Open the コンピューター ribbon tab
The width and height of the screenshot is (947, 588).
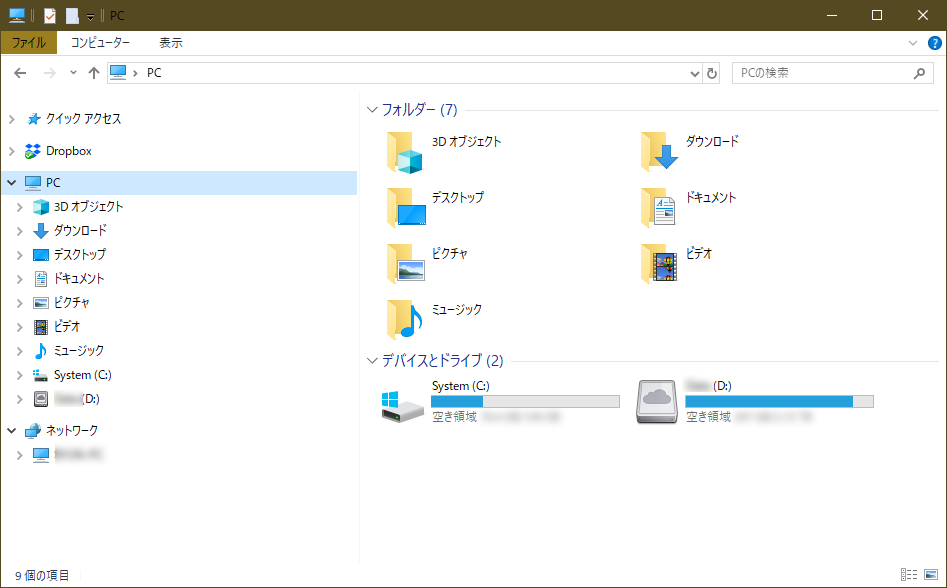[99, 43]
